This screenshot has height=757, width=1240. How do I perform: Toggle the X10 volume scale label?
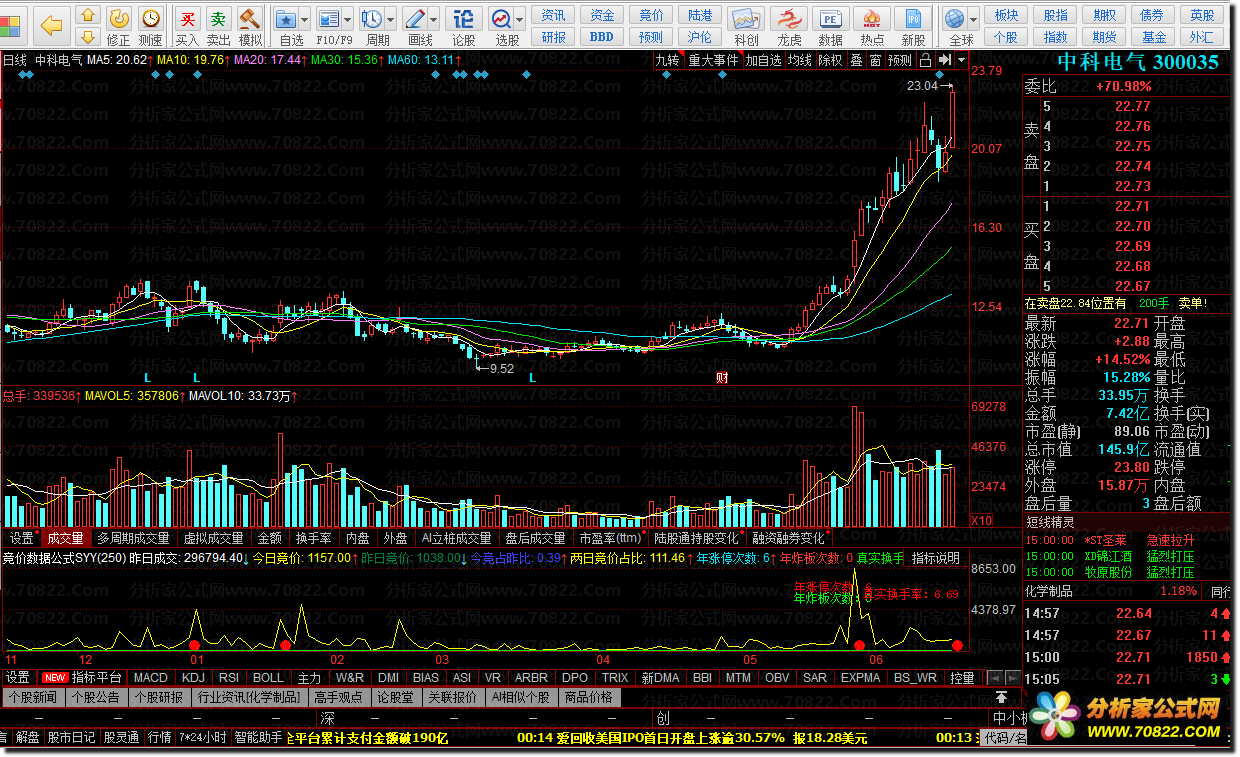tap(983, 521)
